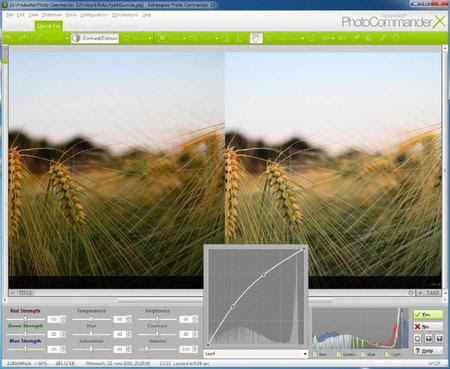
Task: Click the round icon left of TAGS
Action: [x=411, y=293]
